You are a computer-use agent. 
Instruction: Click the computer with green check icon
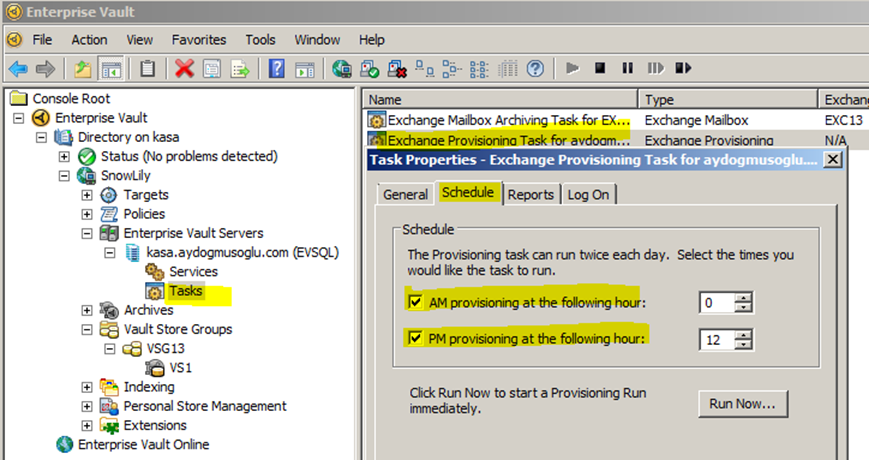[x=370, y=69]
